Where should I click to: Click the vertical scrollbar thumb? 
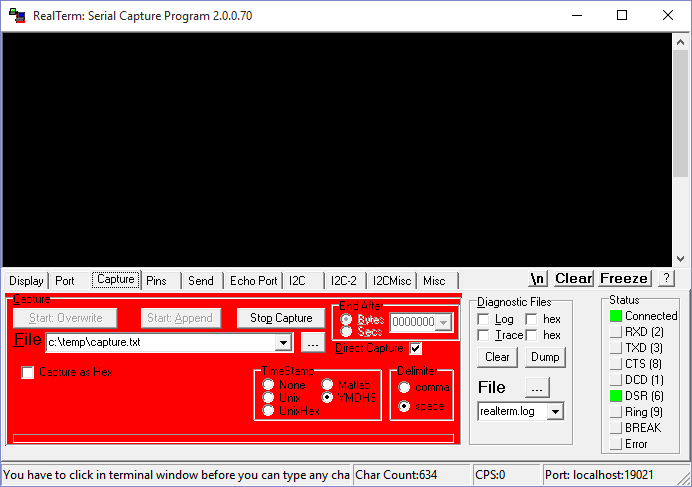tap(681, 113)
